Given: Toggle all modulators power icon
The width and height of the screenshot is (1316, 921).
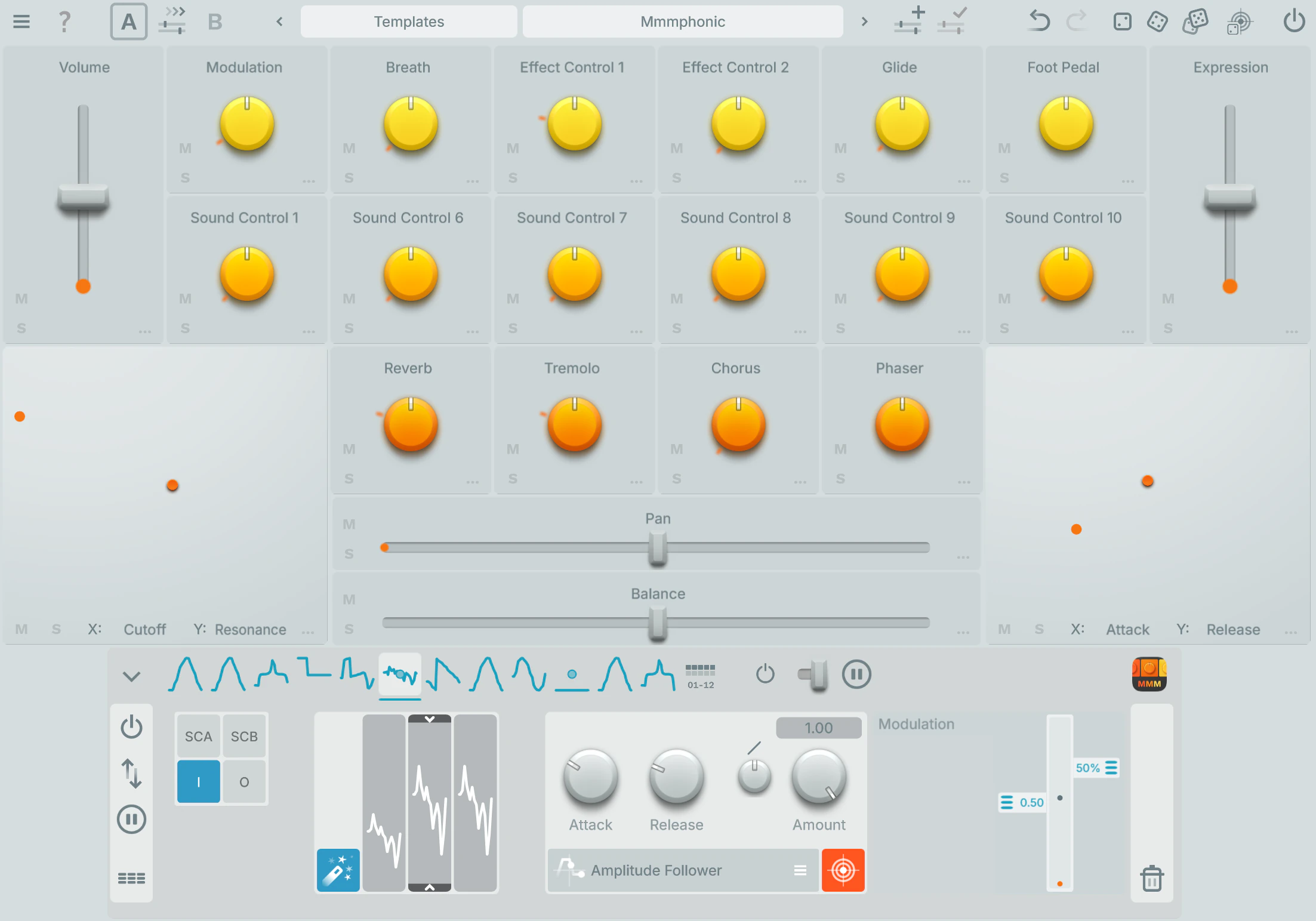Looking at the screenshot, I should click(765, 674).
